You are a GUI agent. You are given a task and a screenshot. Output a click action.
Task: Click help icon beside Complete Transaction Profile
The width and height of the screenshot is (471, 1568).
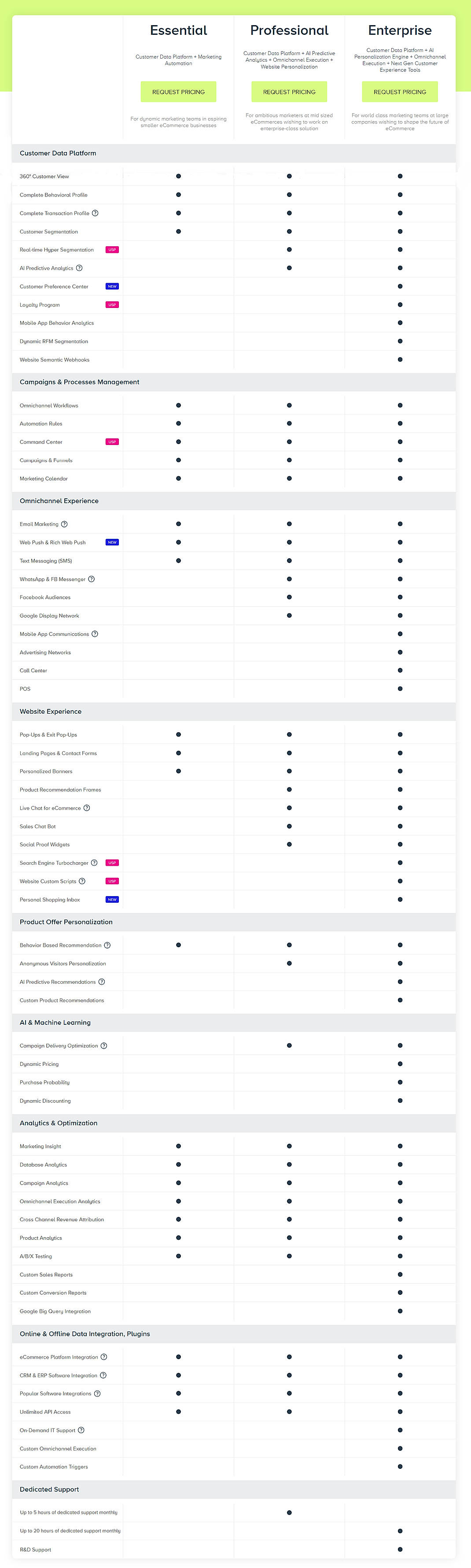pyautogui.click(x=95, y=213)
